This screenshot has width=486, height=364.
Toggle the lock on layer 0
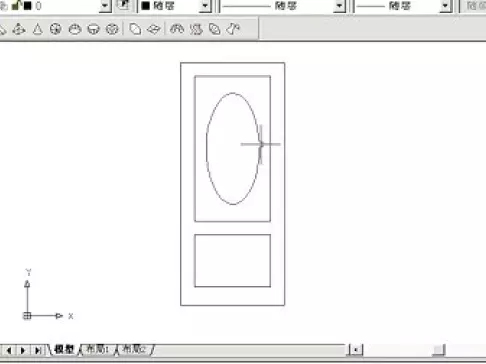coord(16,5)
